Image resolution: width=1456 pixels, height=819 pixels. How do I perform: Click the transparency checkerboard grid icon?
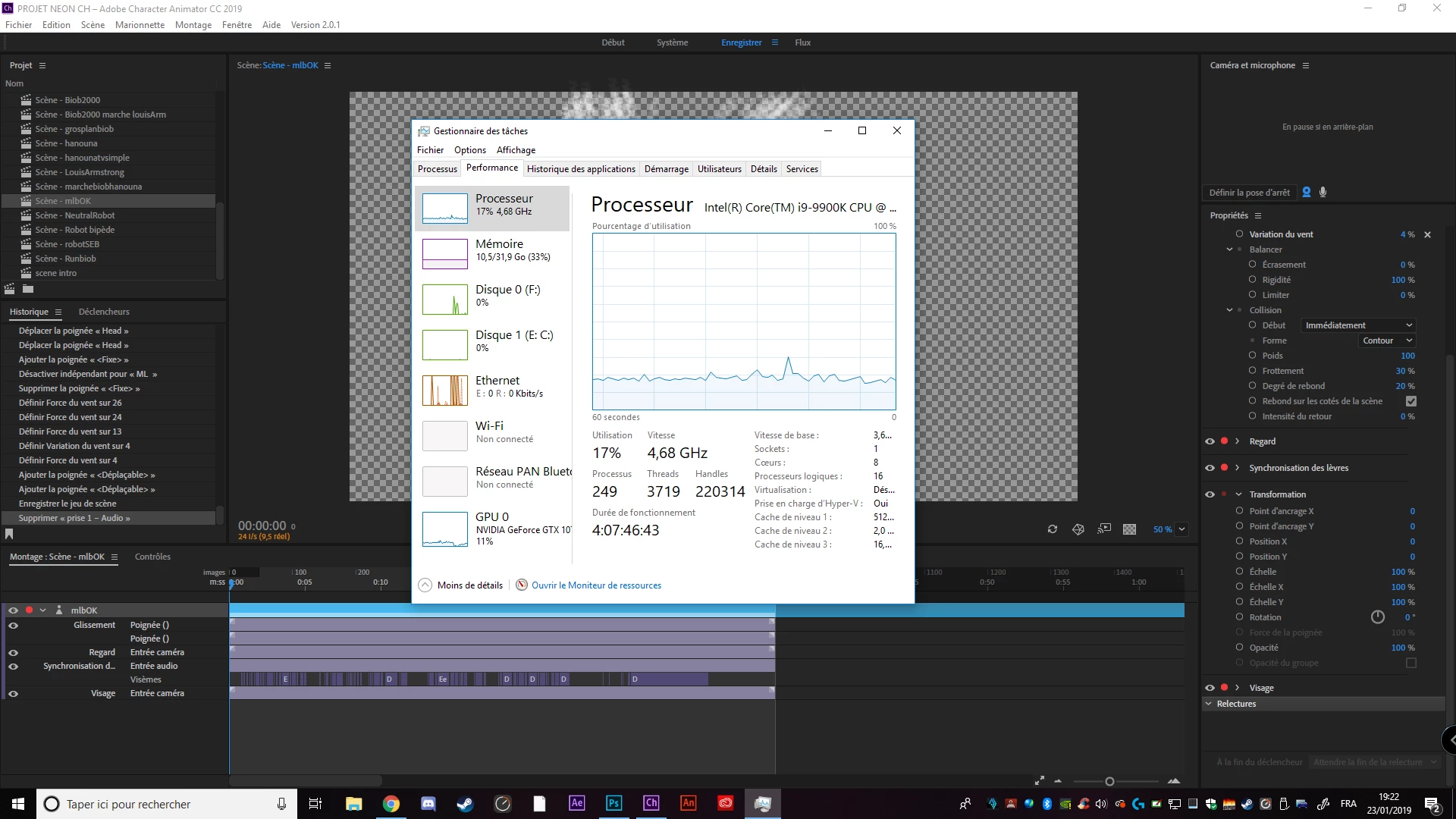tap(1129, 529)
